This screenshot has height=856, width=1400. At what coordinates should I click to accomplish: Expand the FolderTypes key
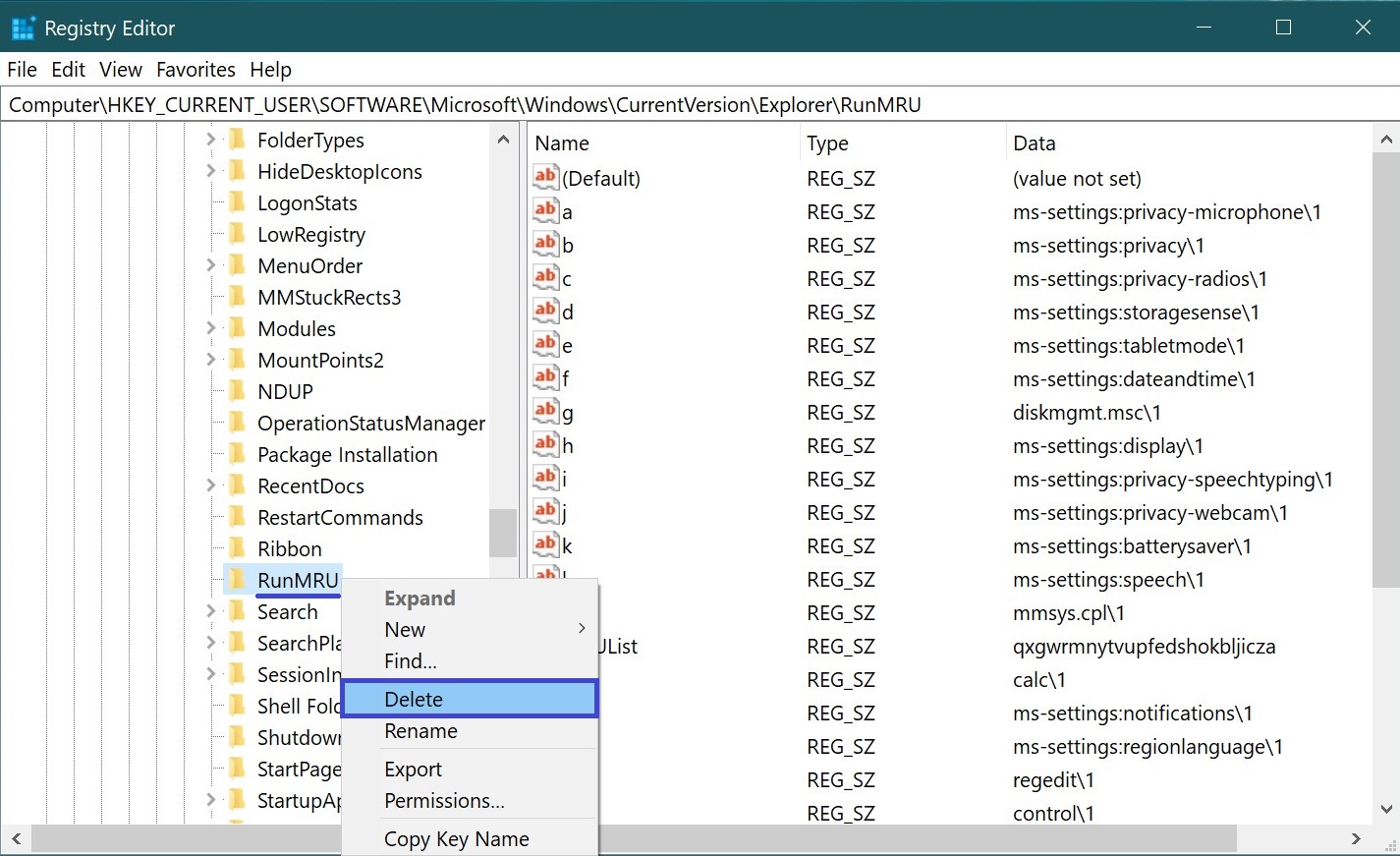[x=210, y=140]
